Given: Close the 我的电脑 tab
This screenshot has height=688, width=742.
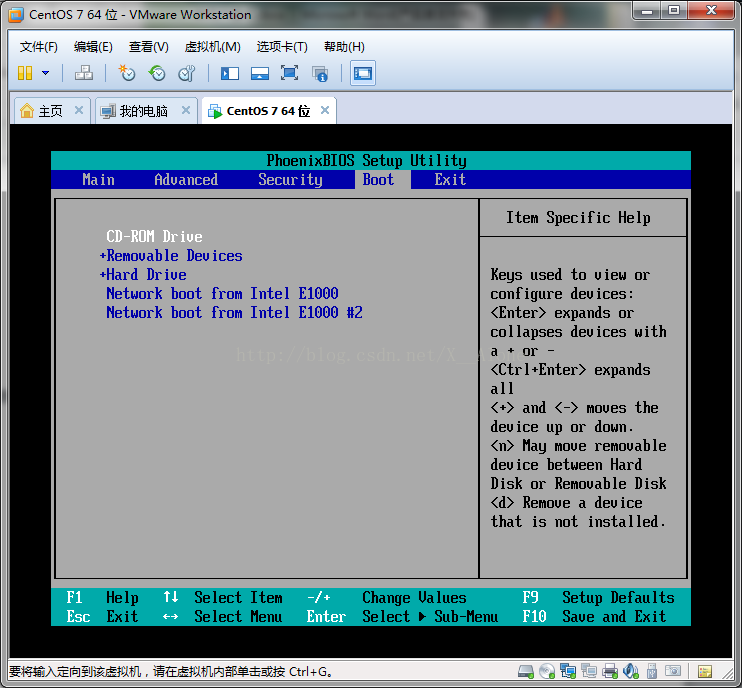Looking at the screenshot, I should (186, 110).
